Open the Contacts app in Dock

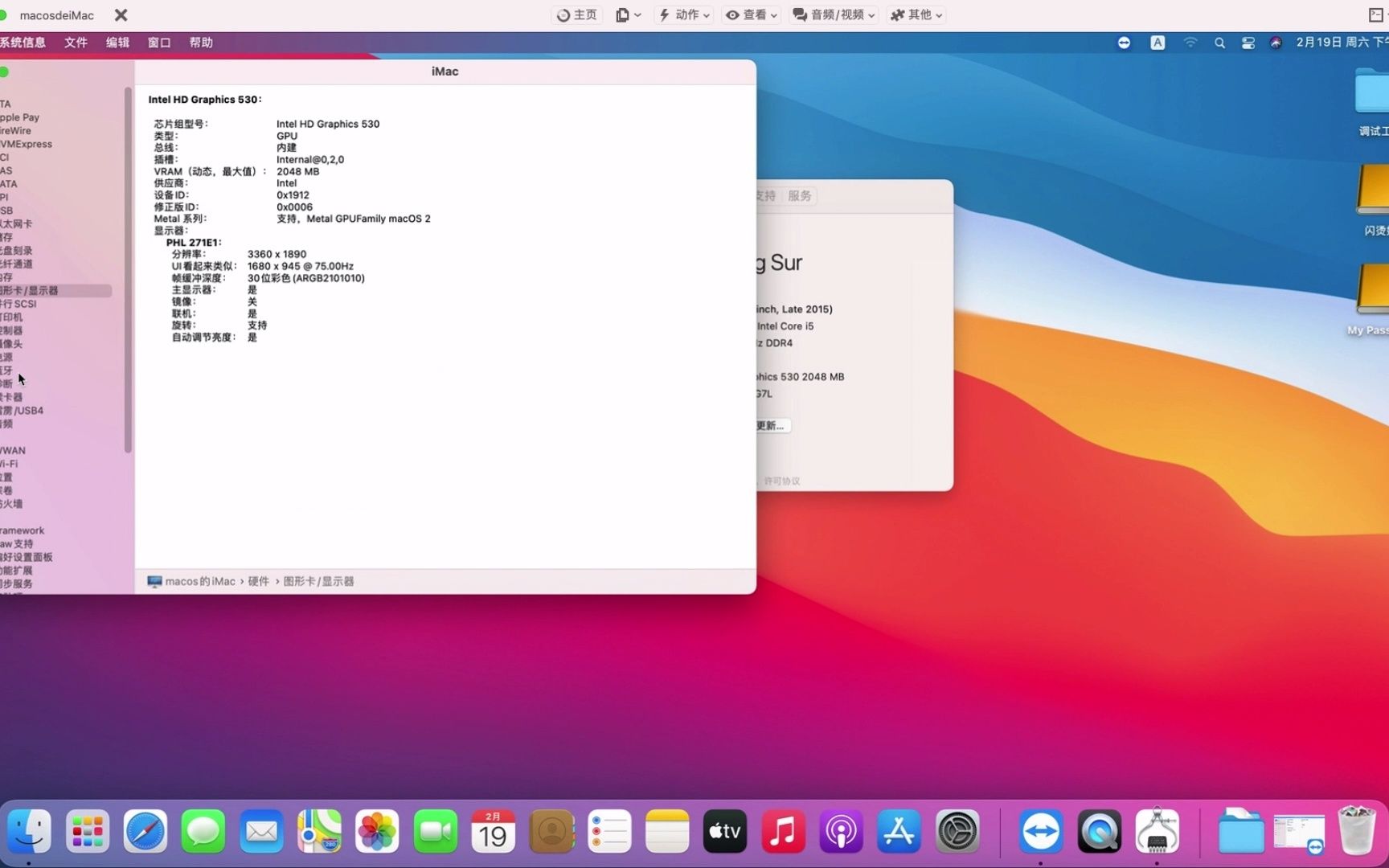[x=551, y=831]
